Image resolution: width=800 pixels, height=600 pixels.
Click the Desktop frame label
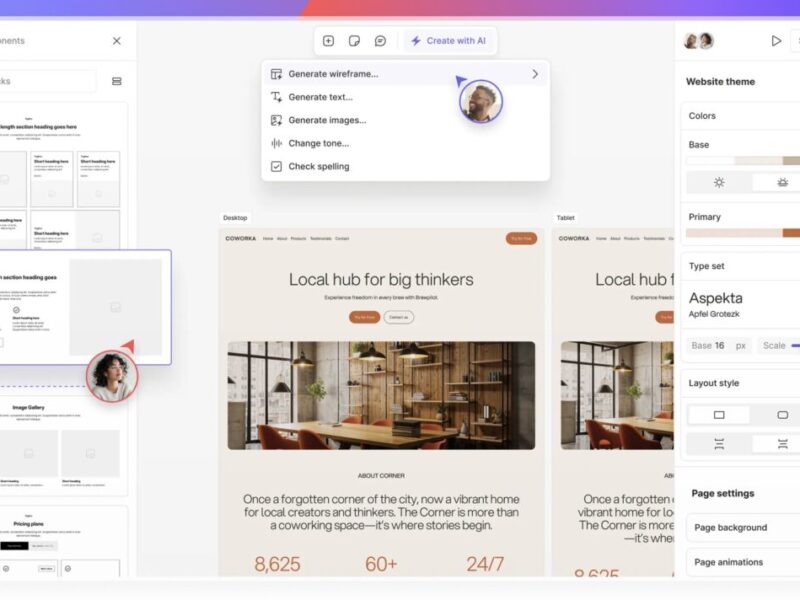[x=235, y=218]
